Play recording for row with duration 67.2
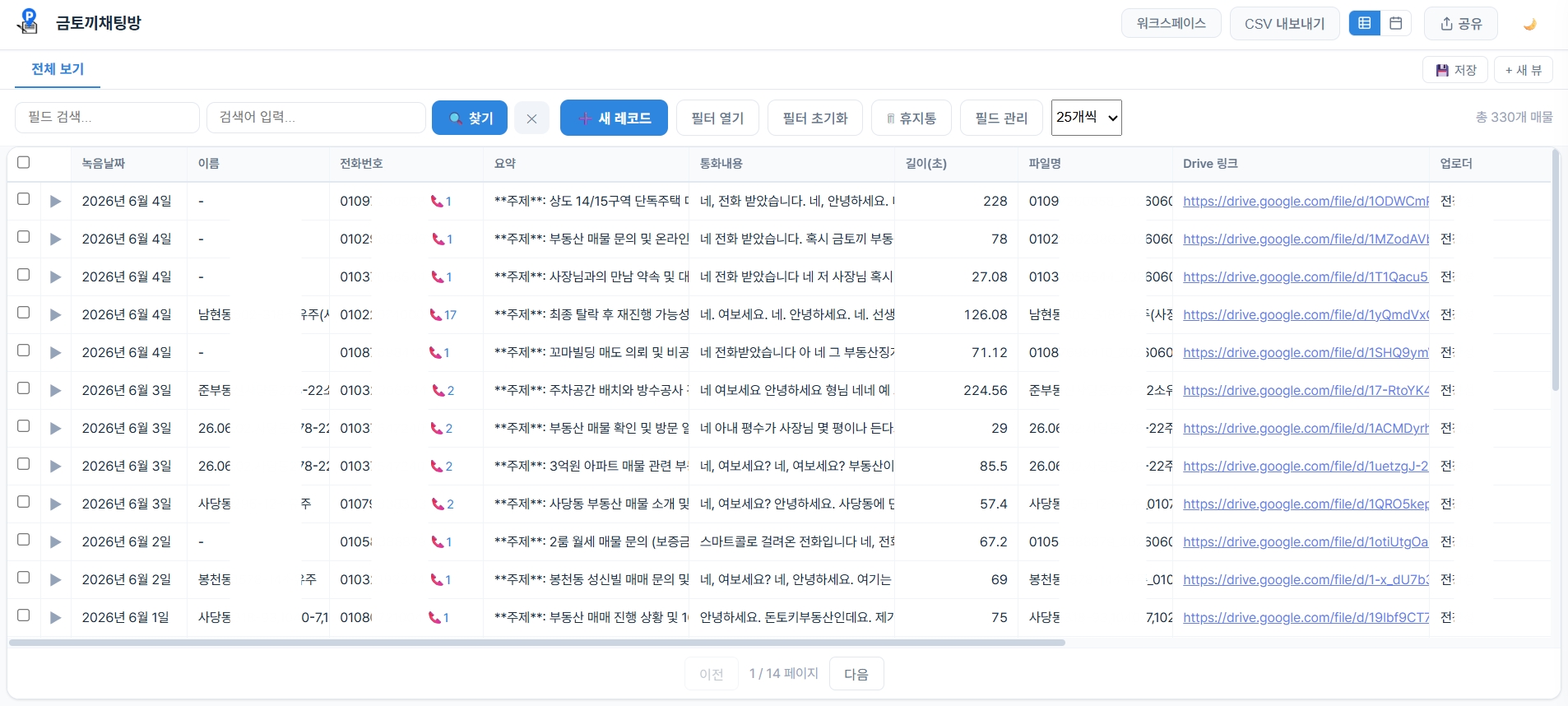 (x=55, y=542)
